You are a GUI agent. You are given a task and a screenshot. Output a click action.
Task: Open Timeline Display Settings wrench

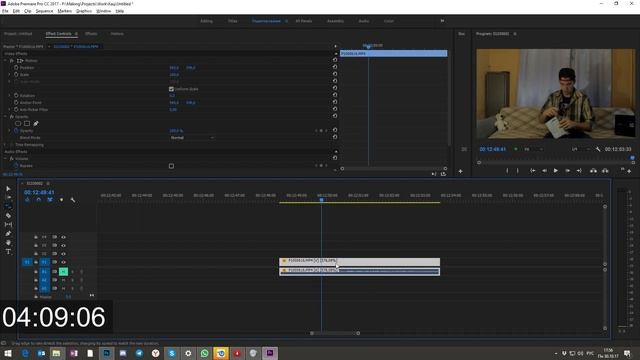pyautogui.click(x=73, y=200)
